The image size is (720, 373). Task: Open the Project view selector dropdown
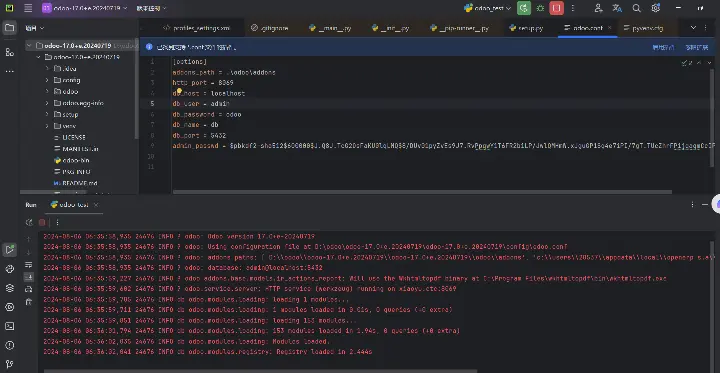tap(35, 28)
